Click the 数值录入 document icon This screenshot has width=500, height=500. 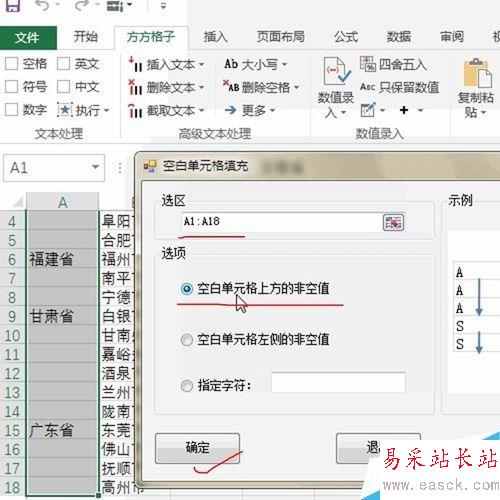click(x=336, y=71)
